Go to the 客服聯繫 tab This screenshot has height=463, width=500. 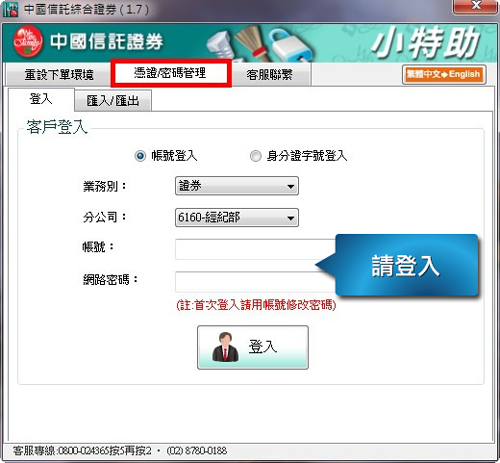(x=269, y=75)
